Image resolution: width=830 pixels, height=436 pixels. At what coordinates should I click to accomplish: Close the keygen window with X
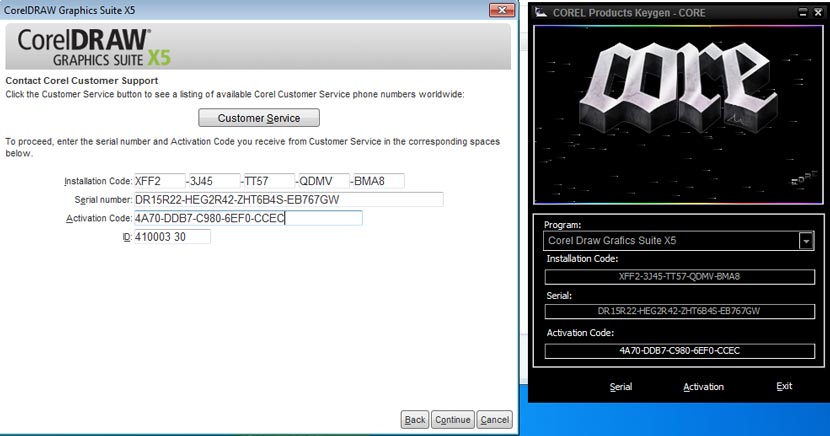(818, 12)
